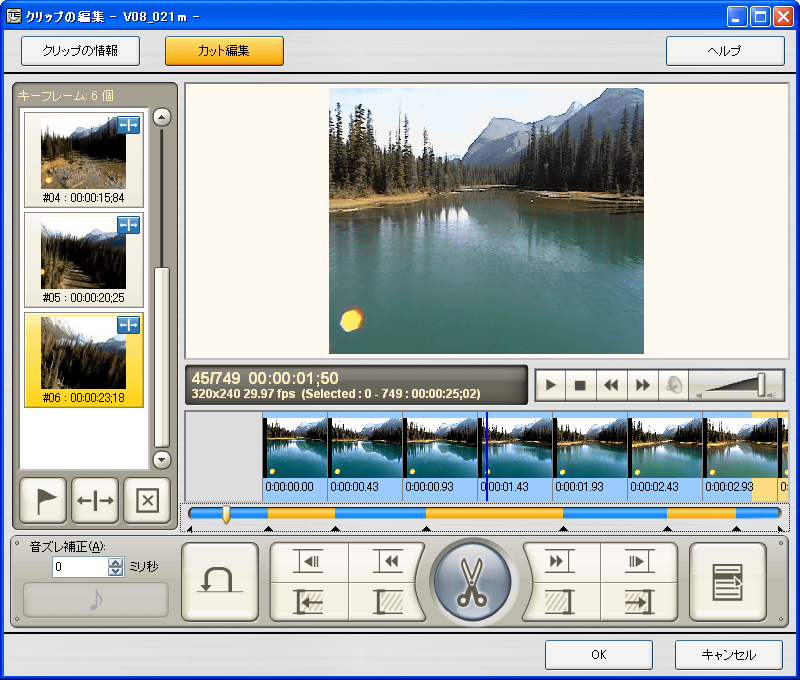Select keyframe thumbnail #06 at 00:00:23;18
This screenshot has height=680, width=800.
click(84, 360)
